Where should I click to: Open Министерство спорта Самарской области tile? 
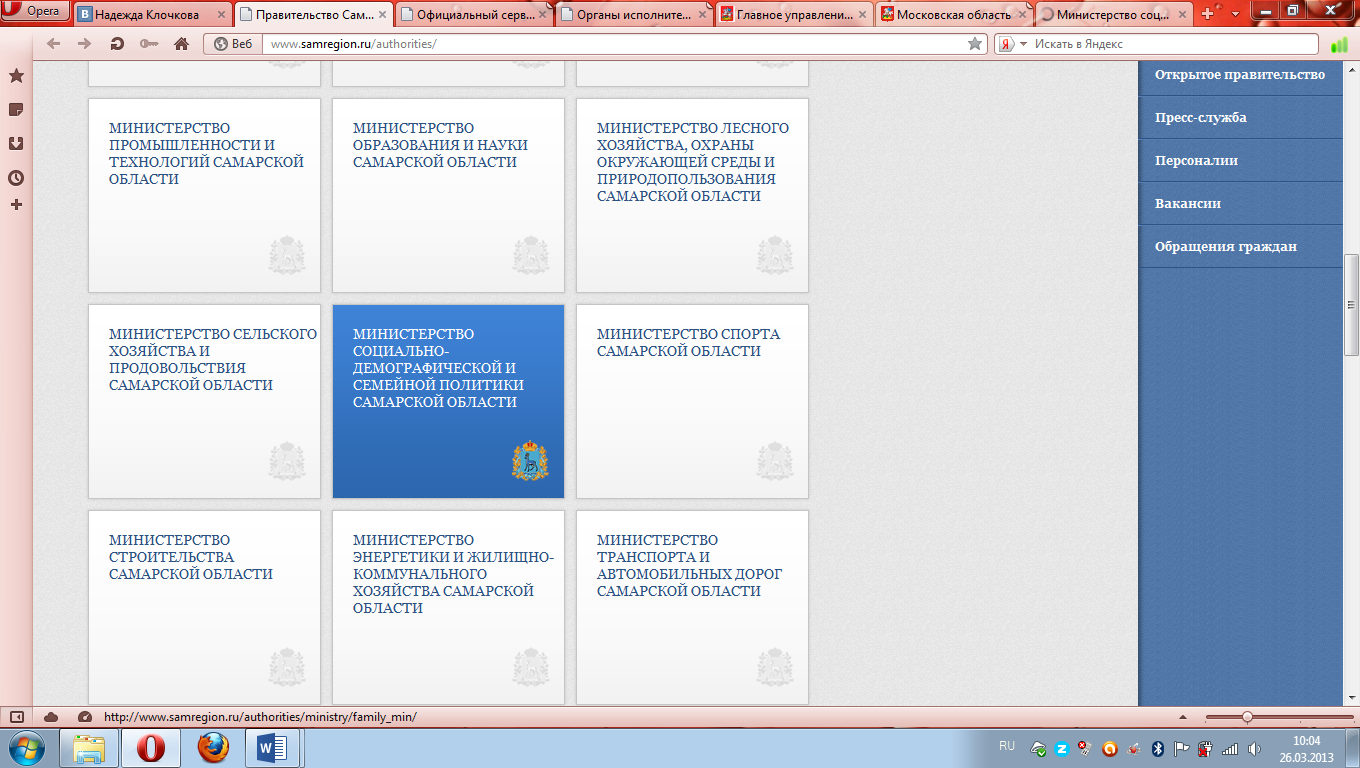[x=692, y=401]
